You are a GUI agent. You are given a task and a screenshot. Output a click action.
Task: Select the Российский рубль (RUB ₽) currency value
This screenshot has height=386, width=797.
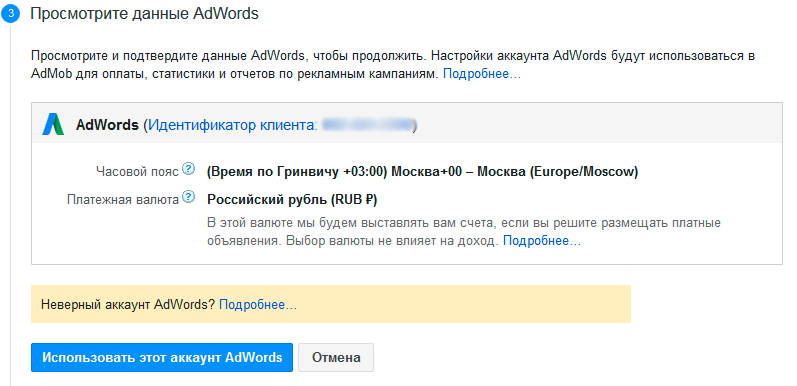292,200
